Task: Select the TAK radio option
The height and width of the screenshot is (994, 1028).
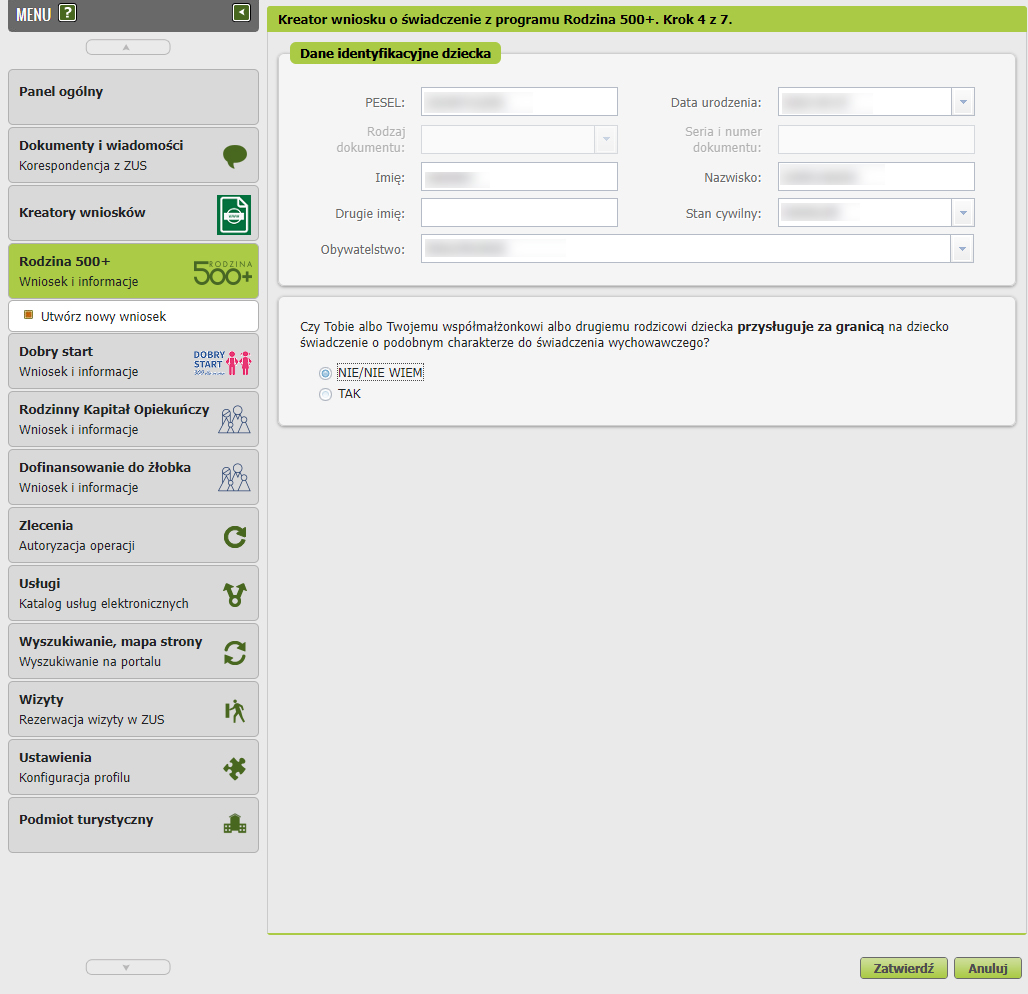Action: [x=325, y=395]
